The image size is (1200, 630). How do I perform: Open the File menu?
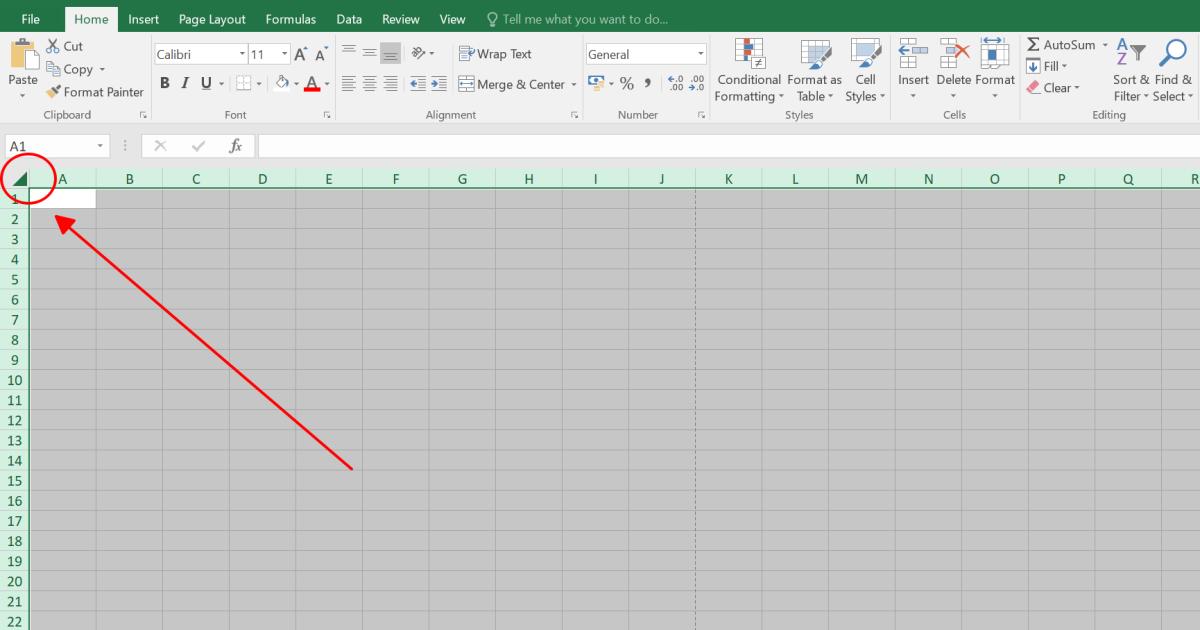point(30,18)
